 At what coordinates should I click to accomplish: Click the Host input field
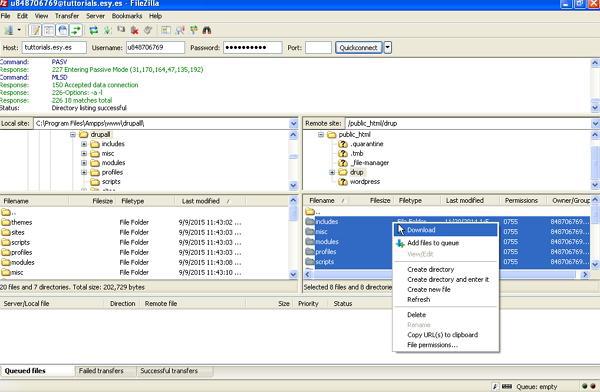pos(54,47)
